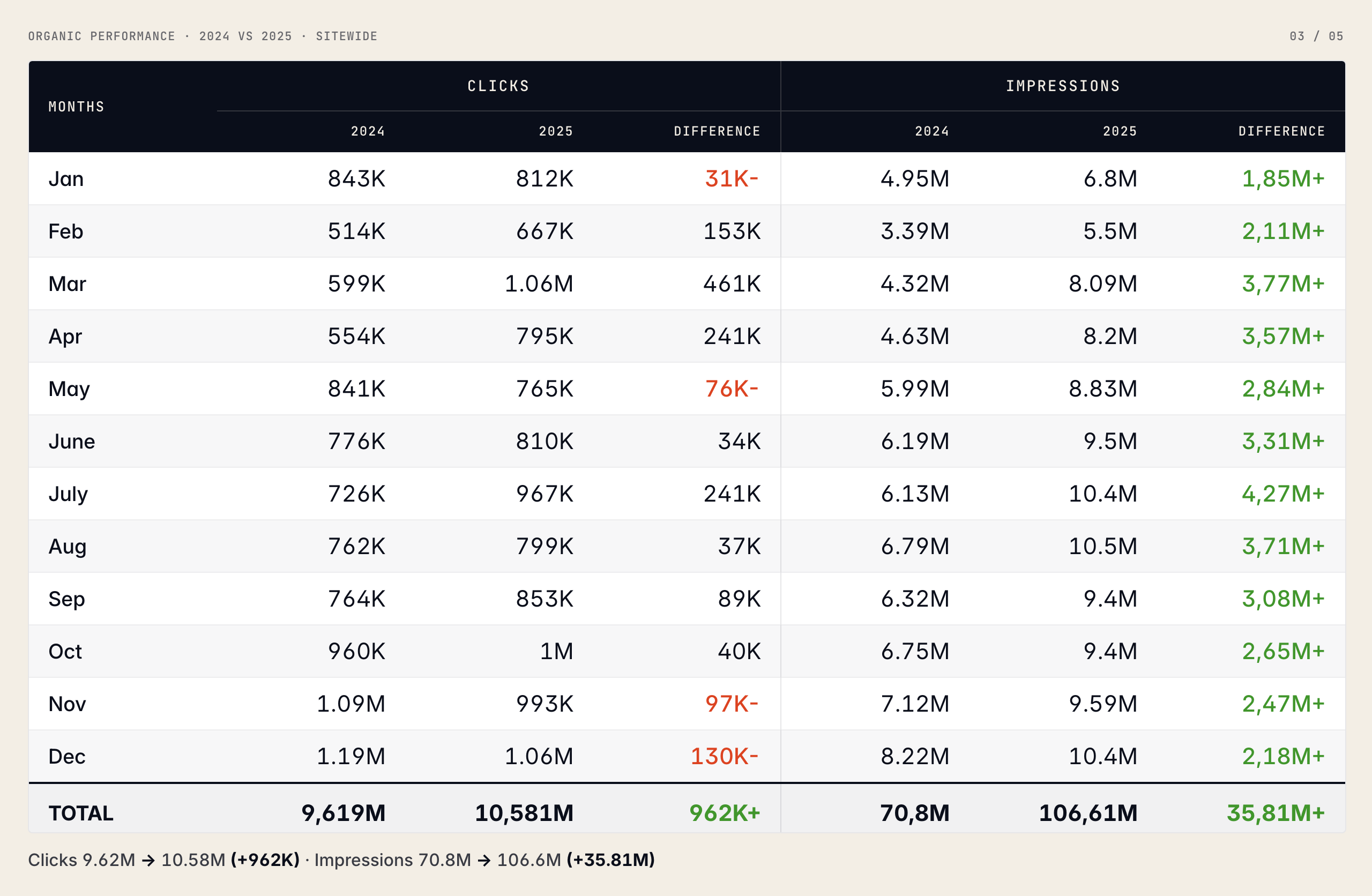Click Feb impressions difference 2,11M+

tap(1282, 231)
